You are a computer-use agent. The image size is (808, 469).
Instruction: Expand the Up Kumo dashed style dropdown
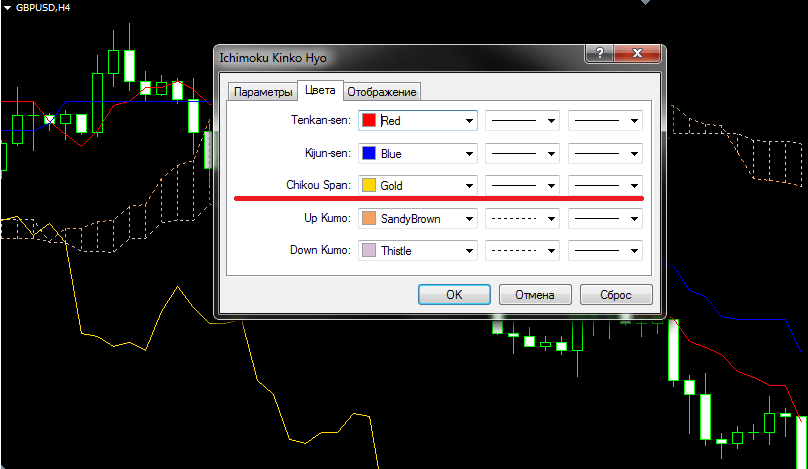551,218
